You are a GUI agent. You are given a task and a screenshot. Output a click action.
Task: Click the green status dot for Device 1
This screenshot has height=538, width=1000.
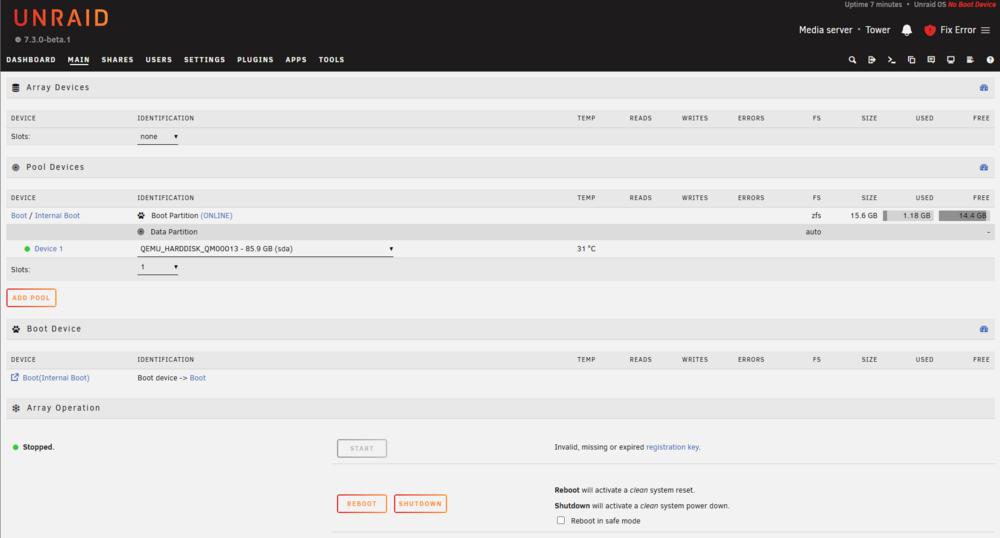[x=27, y=249]
